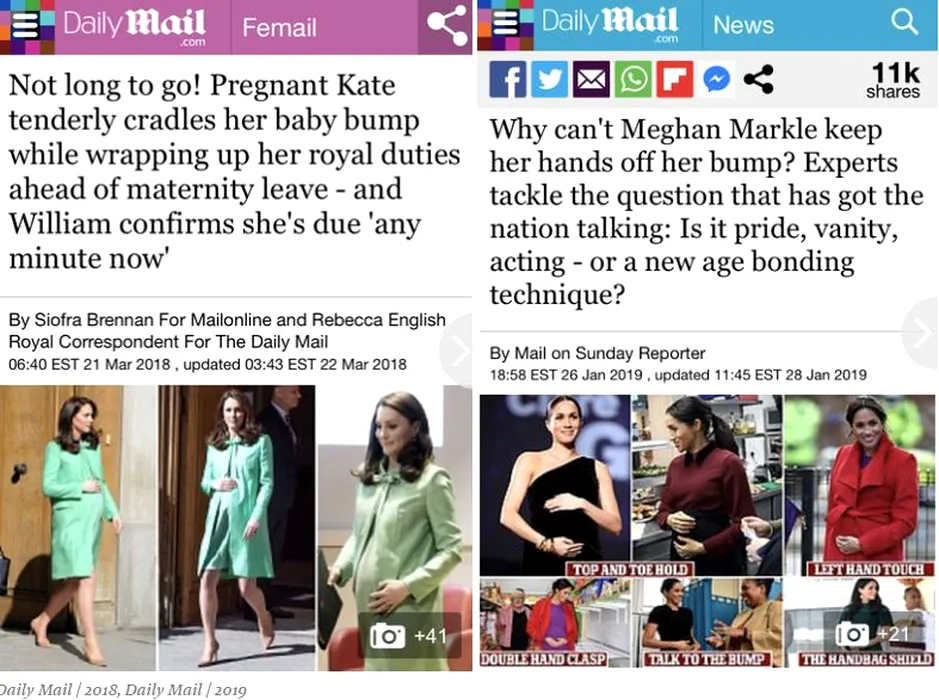This screenshot has width=939, height=700.
Task: Open hamburger menu on News page
Action: point(506,24)
